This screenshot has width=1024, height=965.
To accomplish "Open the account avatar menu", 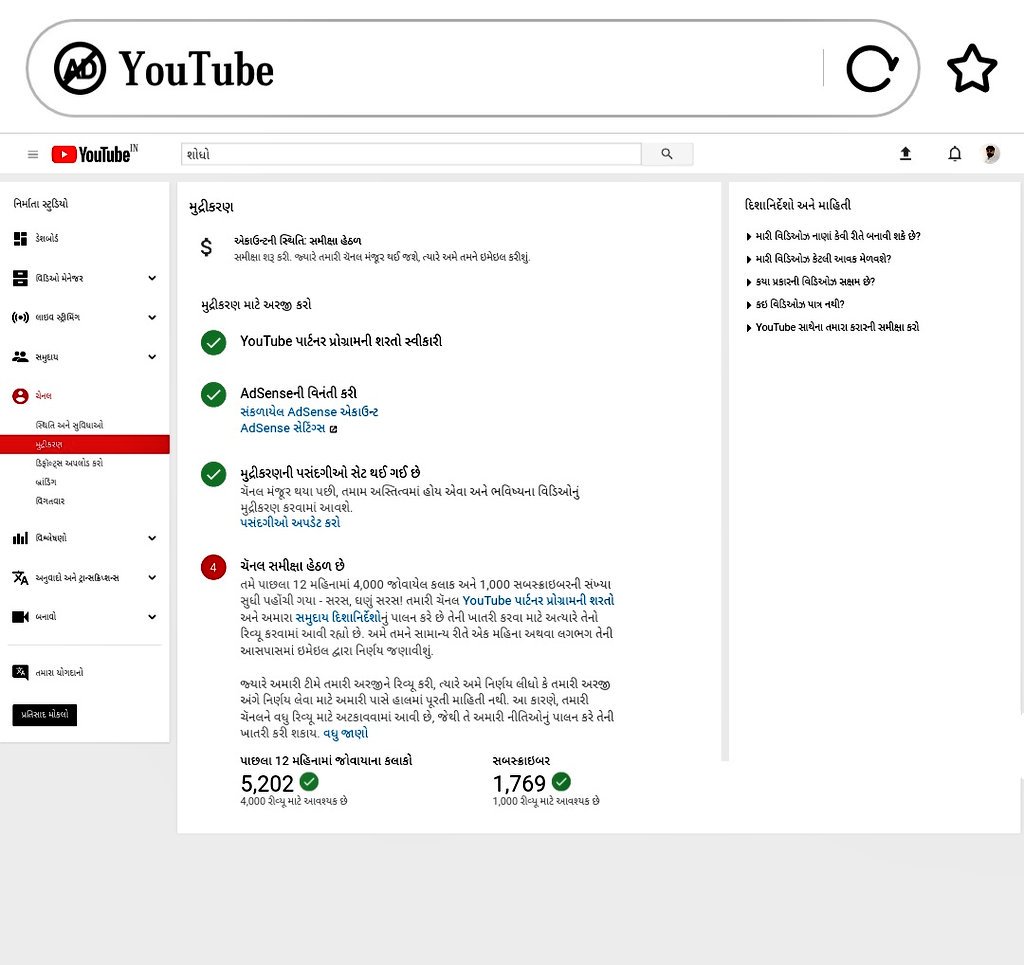I will (991, 153).
